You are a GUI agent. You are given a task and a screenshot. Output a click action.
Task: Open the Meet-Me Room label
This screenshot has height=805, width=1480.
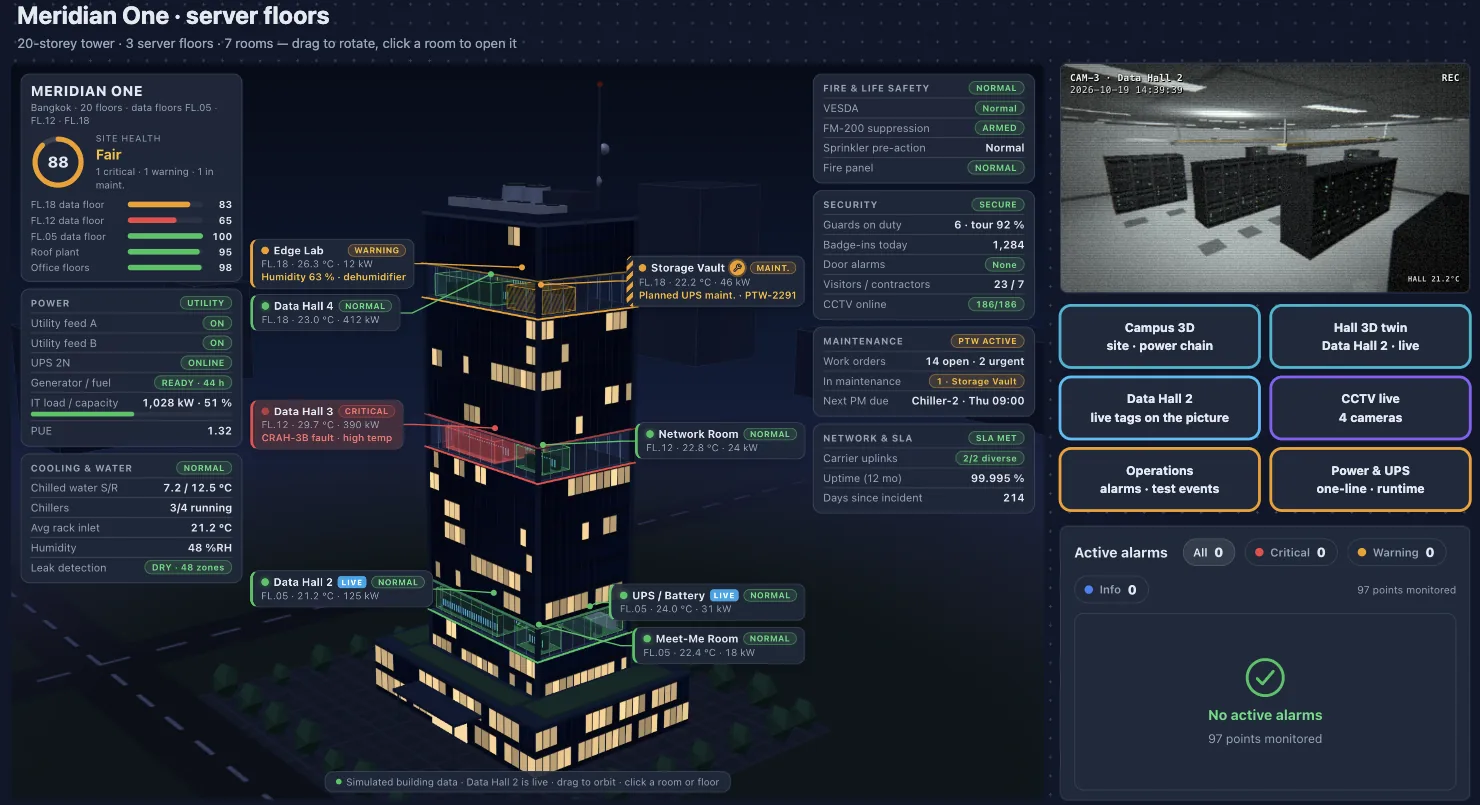pos(718,645)
